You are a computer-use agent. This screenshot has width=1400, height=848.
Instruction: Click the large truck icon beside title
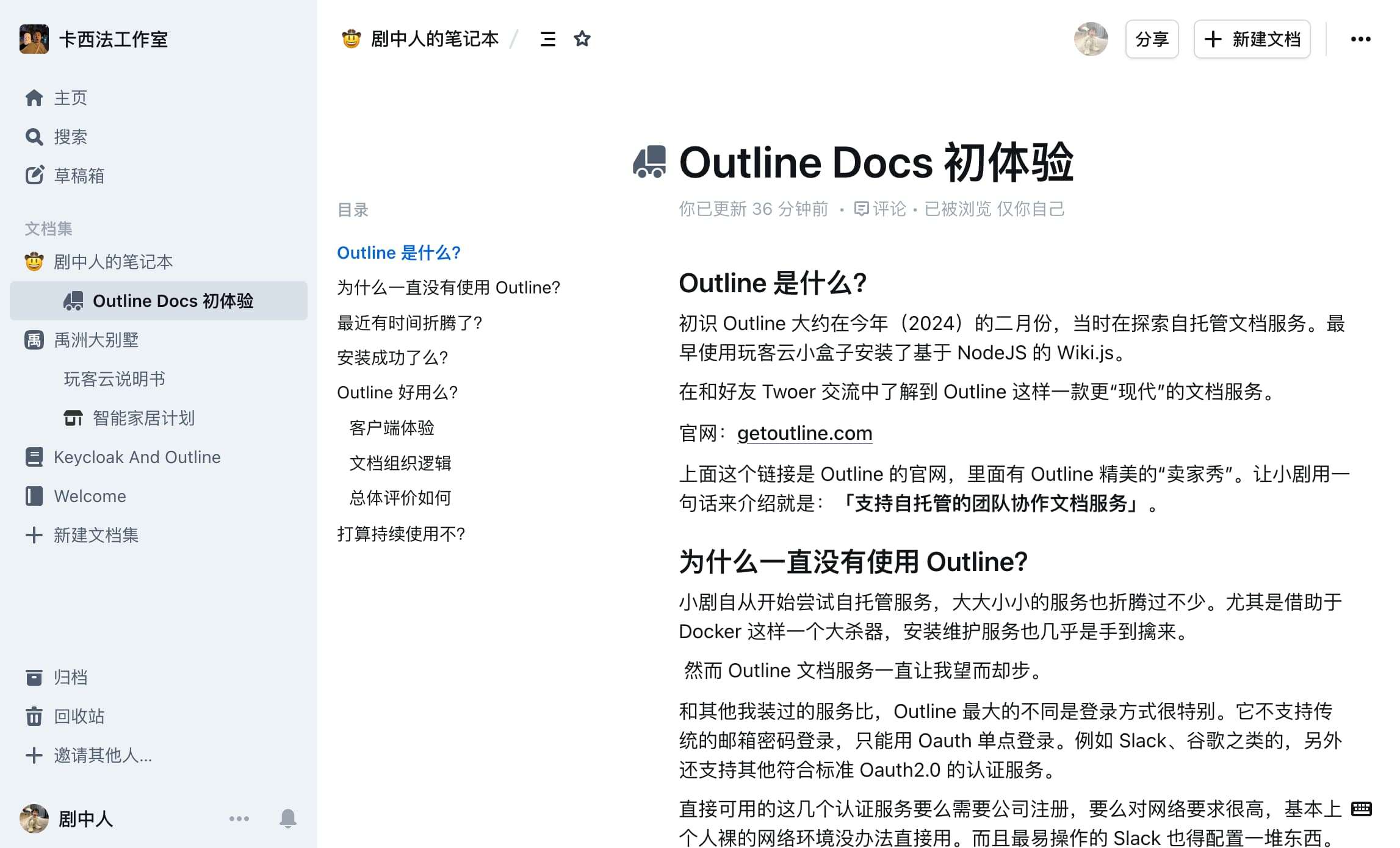(649, 162)
